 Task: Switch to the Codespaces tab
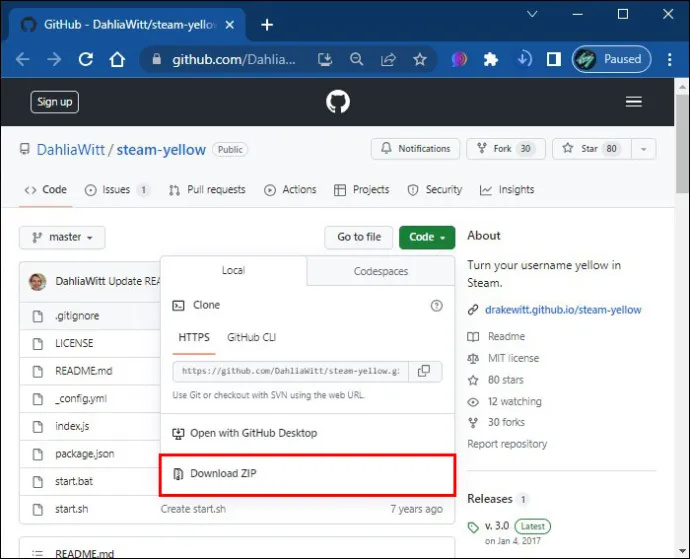coord(381,271)
